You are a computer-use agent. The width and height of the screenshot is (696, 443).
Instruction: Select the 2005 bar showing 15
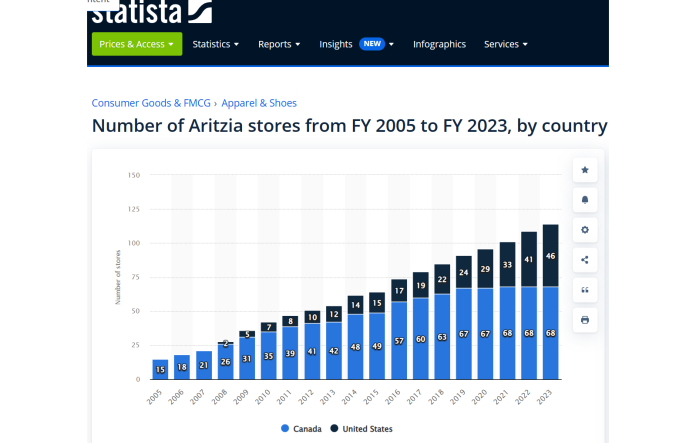click(160, 369)
